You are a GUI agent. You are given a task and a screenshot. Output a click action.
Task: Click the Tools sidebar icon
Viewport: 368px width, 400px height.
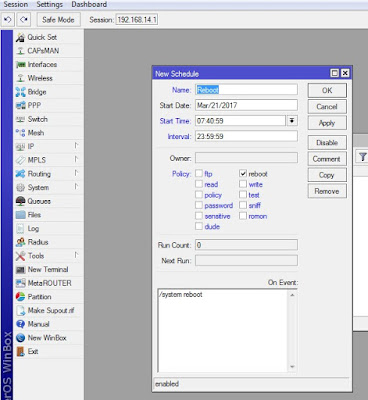click(20, 256)
